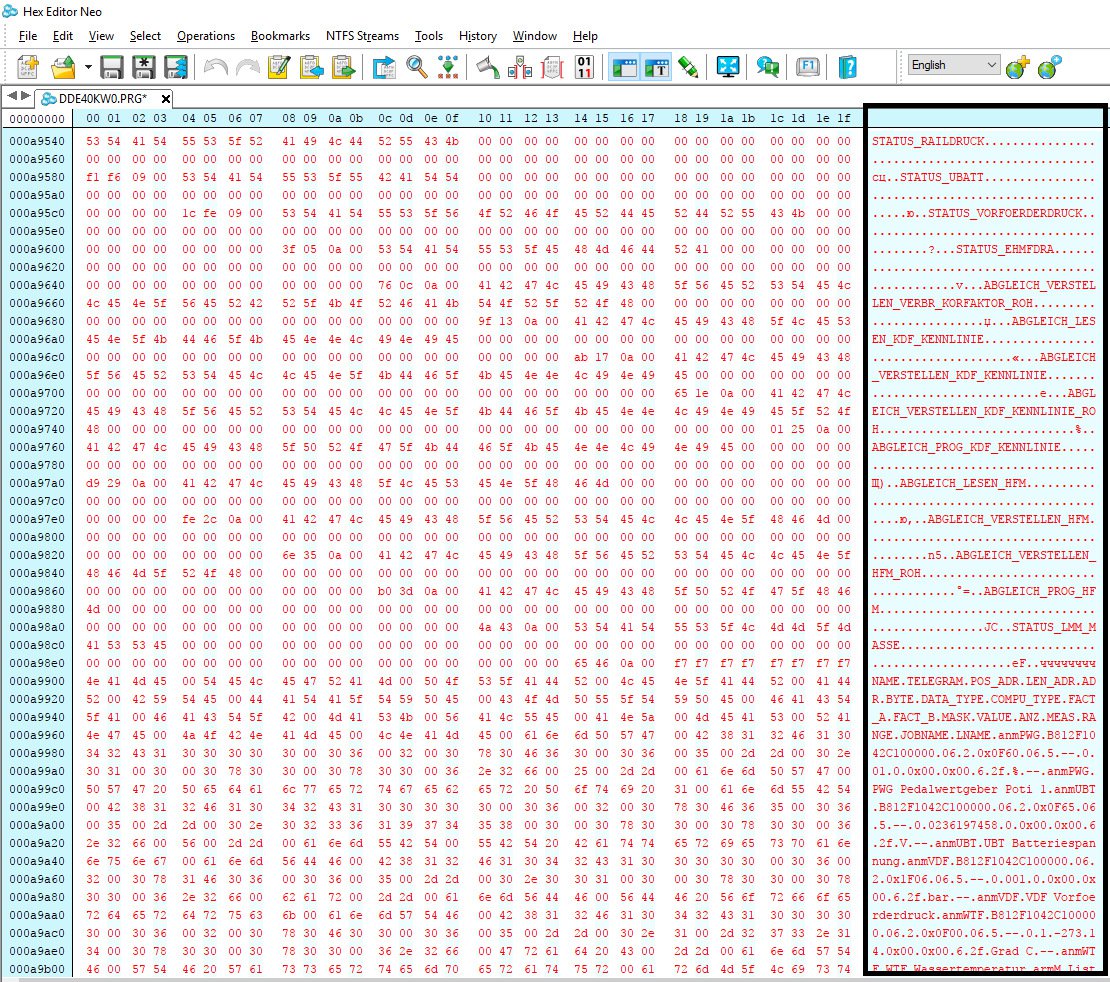Viewport: 1110px width, 982px height.
Task: Open the View menu
Action: click(101, 36)
